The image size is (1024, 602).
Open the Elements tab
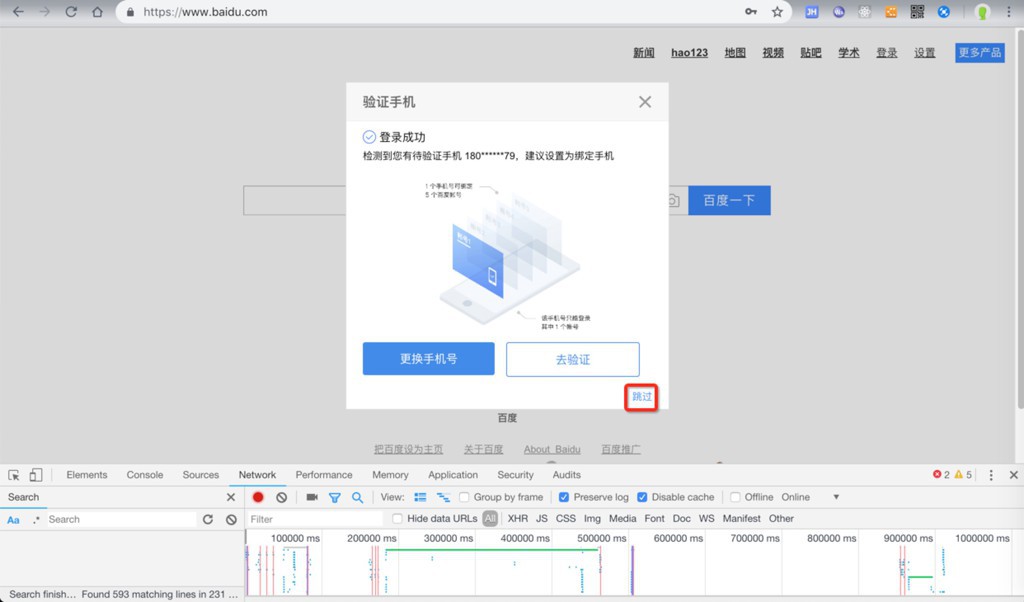(87, 475)
